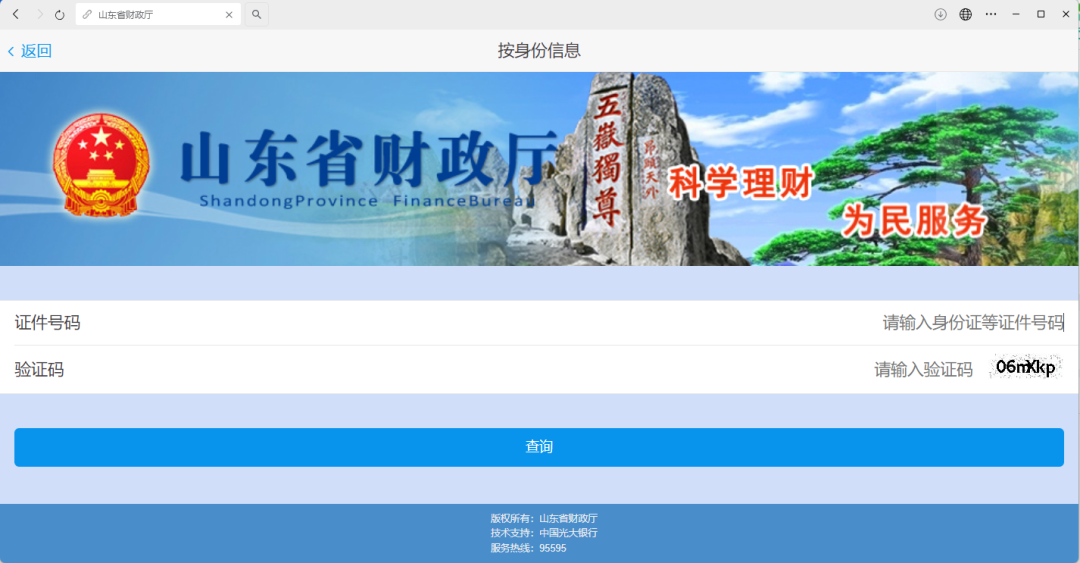This screenshot has width=1080, height=563.
Task: Click the search magnifier icon beside tab
Action: pos(257,15)
